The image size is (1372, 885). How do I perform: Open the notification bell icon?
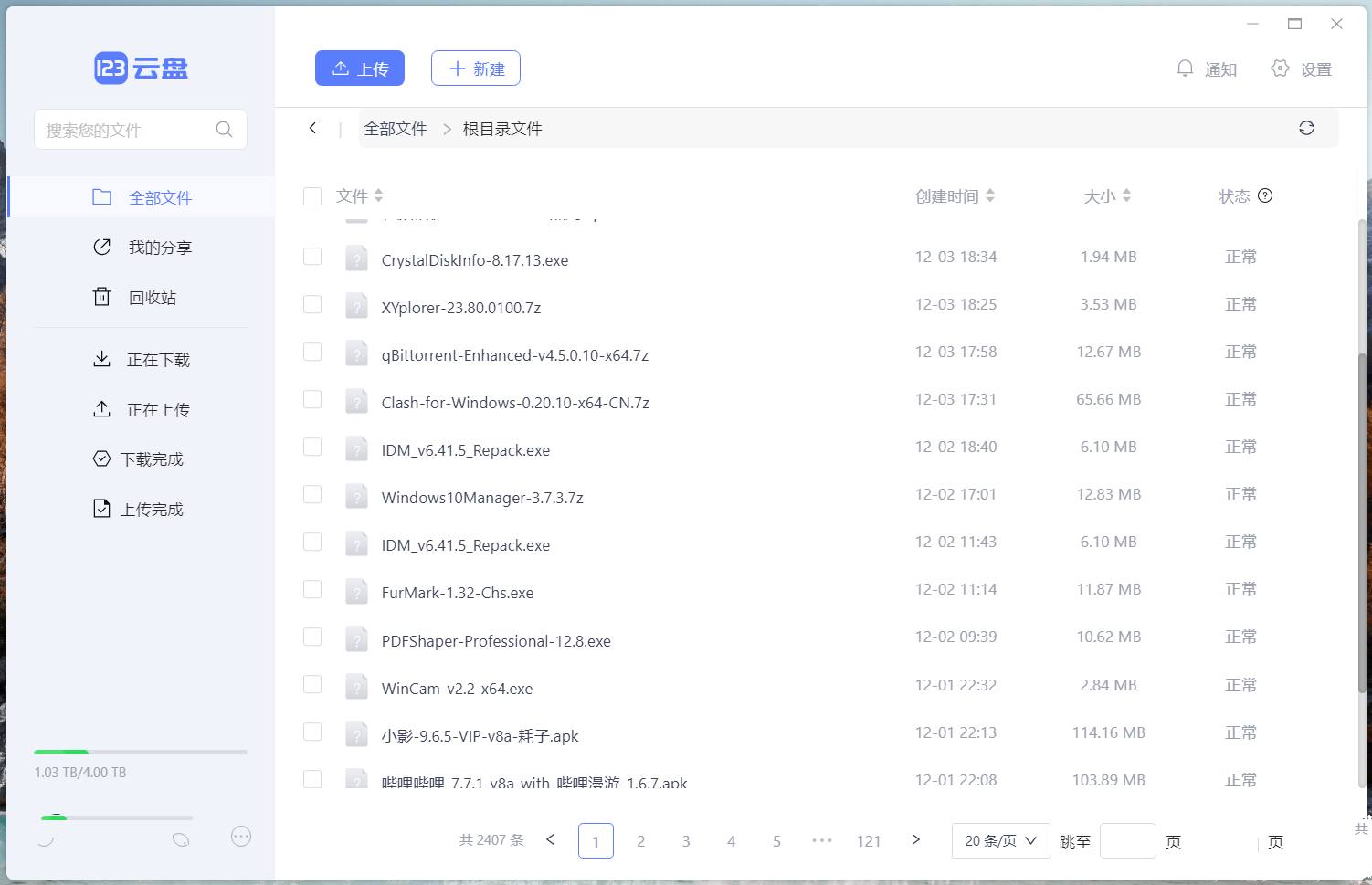point(1185,68)
